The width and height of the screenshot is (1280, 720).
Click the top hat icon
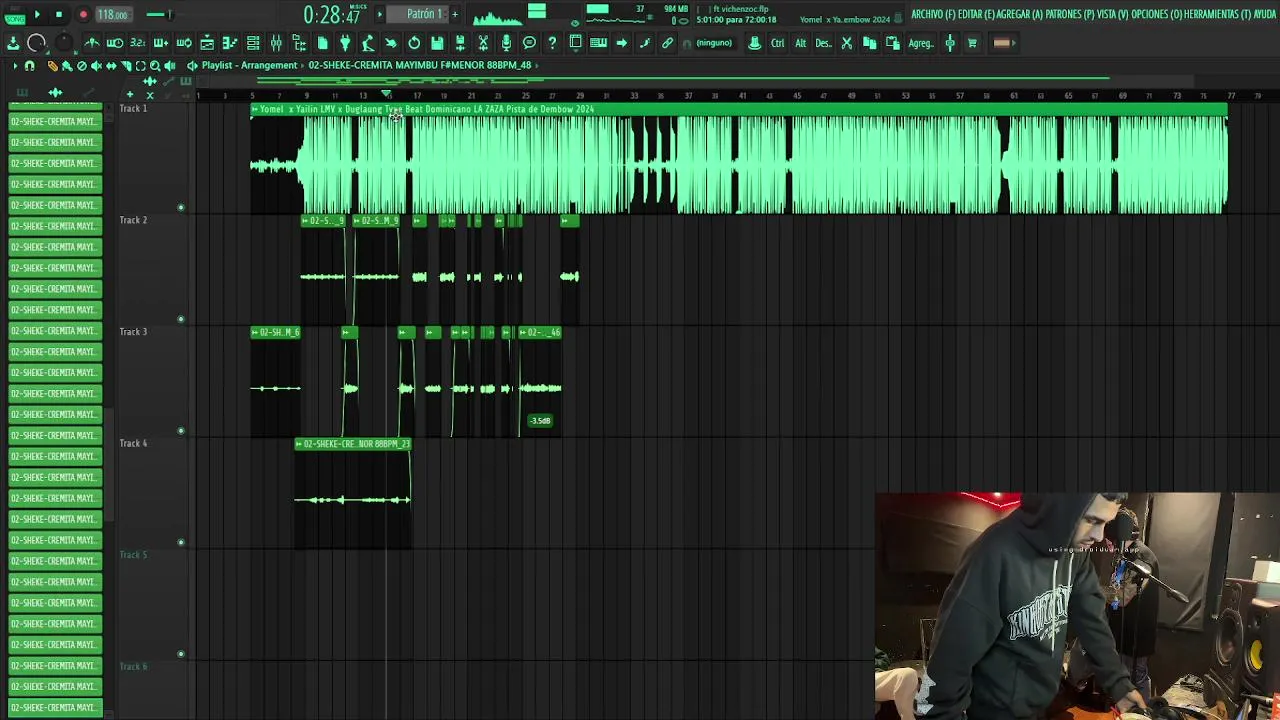pos(755,43)
